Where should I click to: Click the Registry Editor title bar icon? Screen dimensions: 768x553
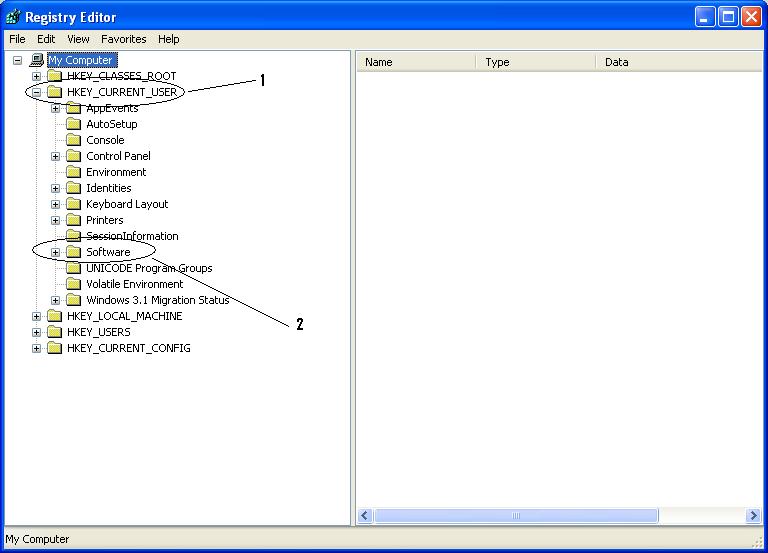(13, 16)
